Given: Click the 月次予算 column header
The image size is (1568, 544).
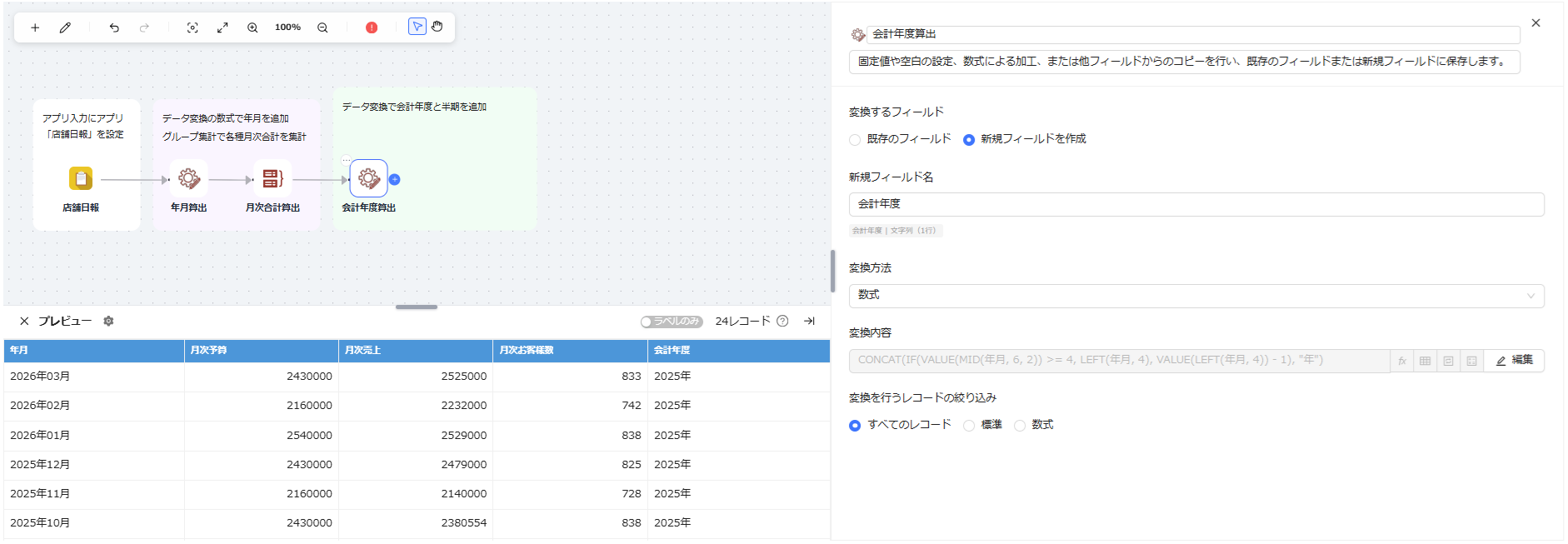Looking at the screenshot, I should click(x=262, y=351).
